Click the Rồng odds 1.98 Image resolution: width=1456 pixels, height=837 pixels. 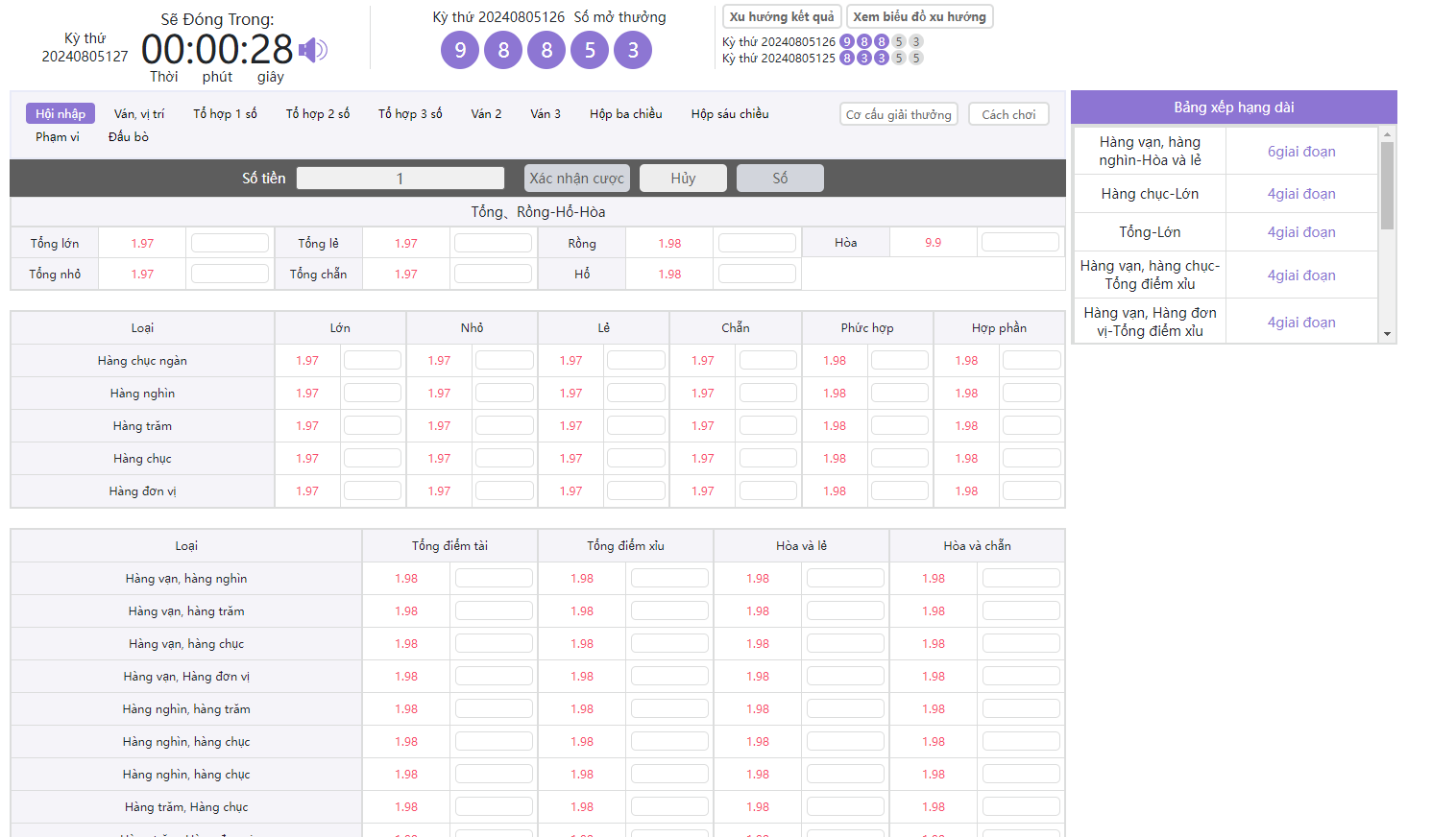coord(669,243)
